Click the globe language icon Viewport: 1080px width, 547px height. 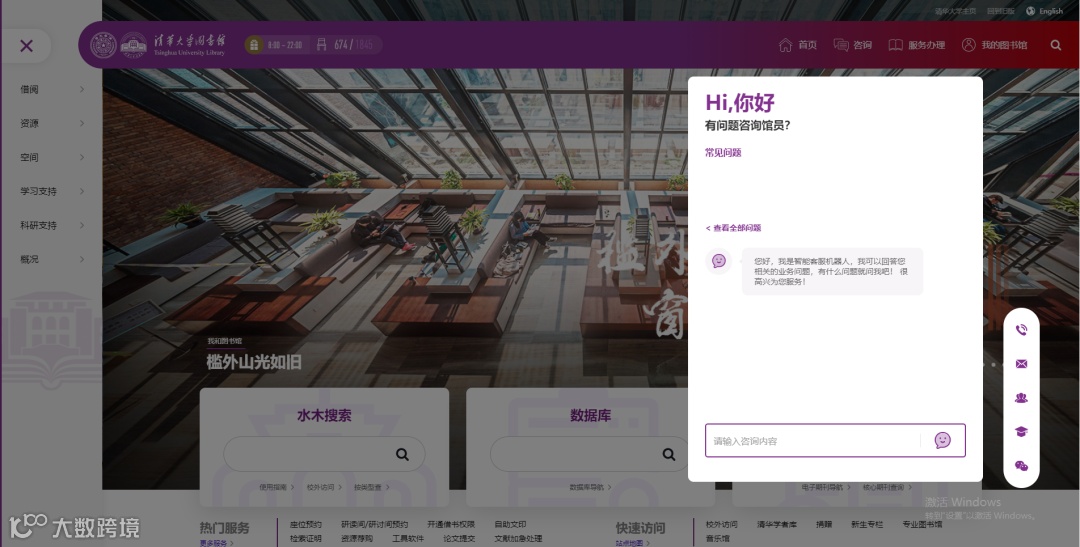coord(1030,11)
